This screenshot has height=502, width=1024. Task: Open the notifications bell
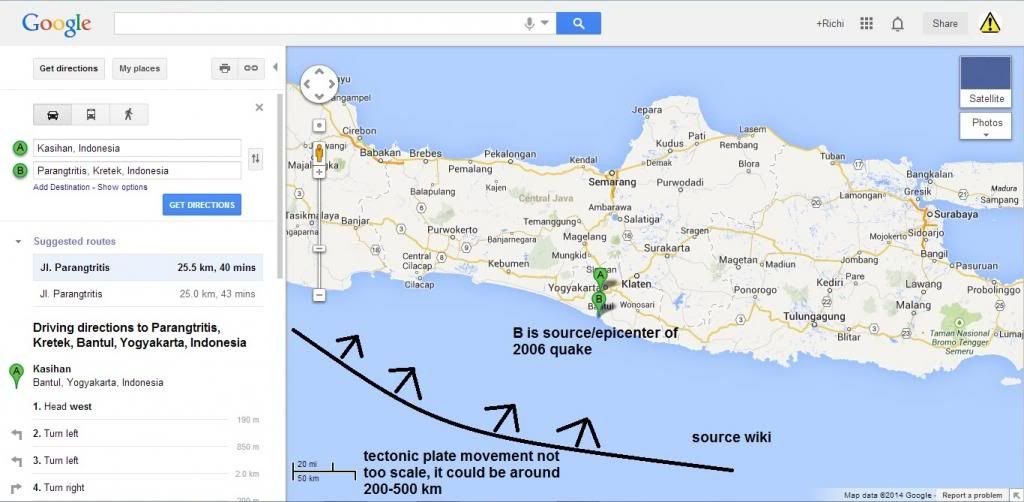point(897,23)
